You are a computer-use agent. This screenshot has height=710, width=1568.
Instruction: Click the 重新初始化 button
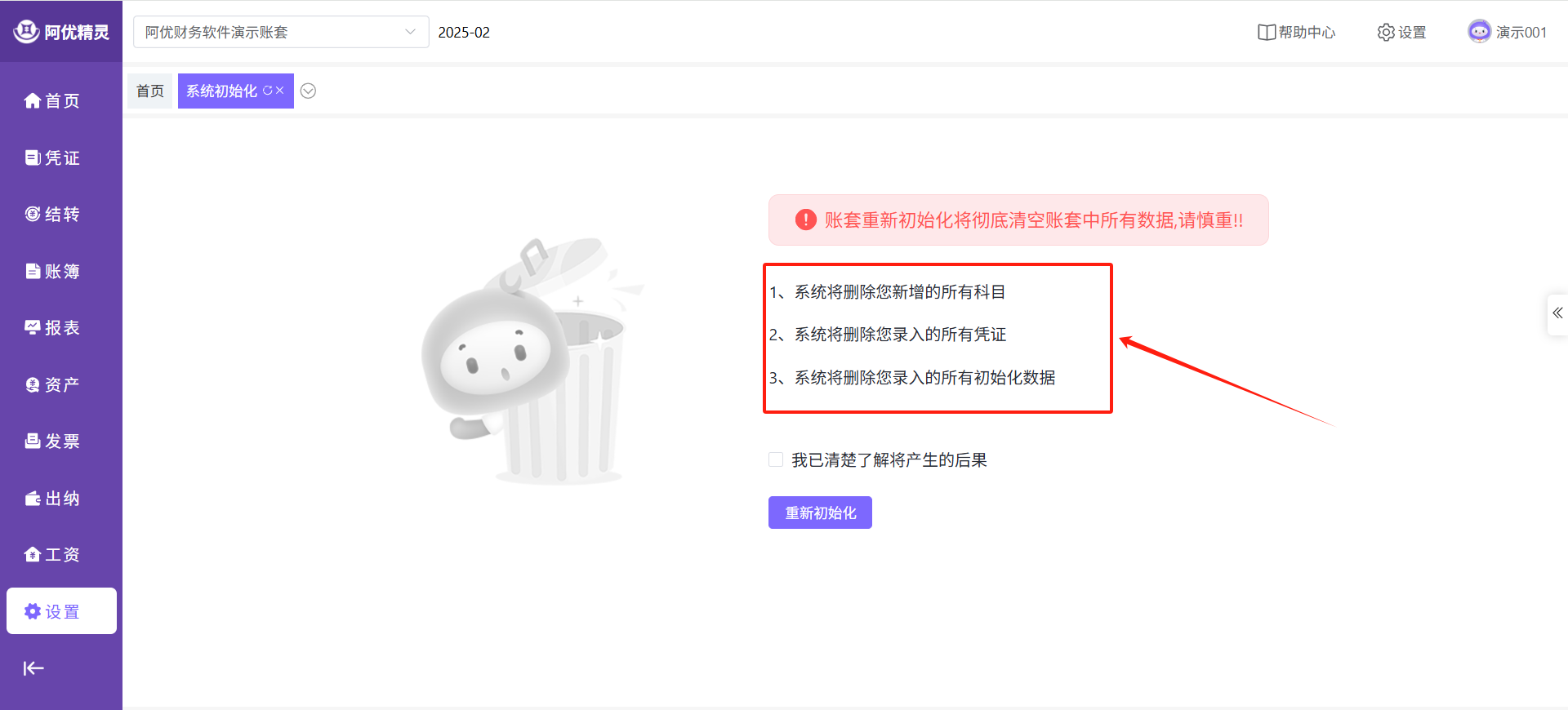click(x=820, y=513)
